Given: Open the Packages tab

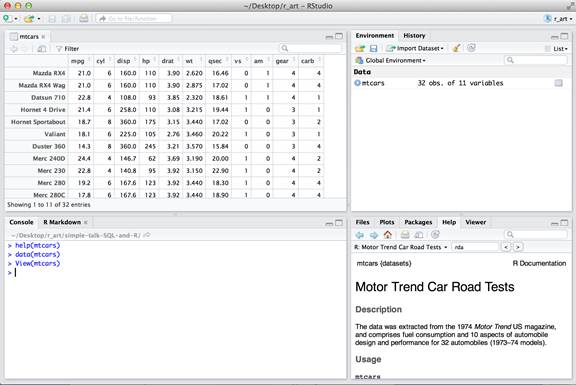Looking at the screenshot, I should [418, 222].
